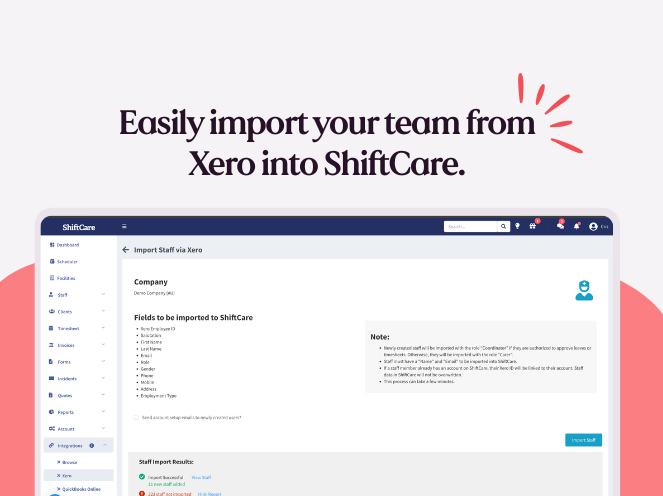The height and width of the screenshot is (496, 663).
Task: Open the gift icon with red badge
Action: 533,226
